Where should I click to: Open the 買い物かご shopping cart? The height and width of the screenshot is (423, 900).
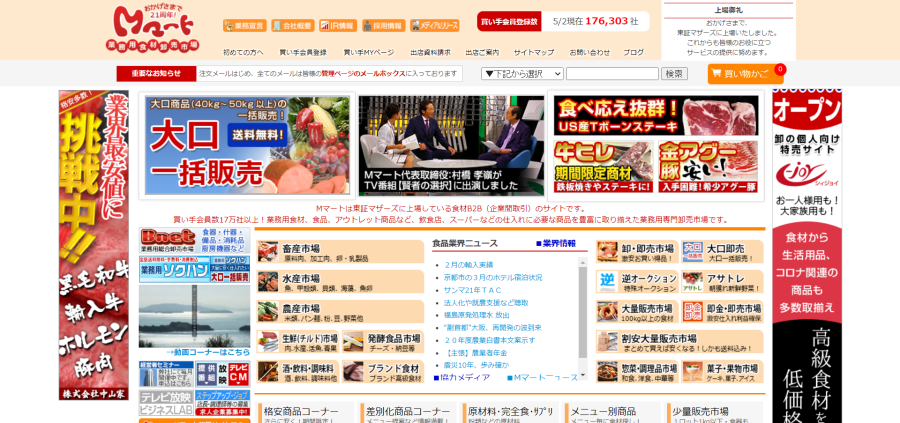[x=745, y=74]
